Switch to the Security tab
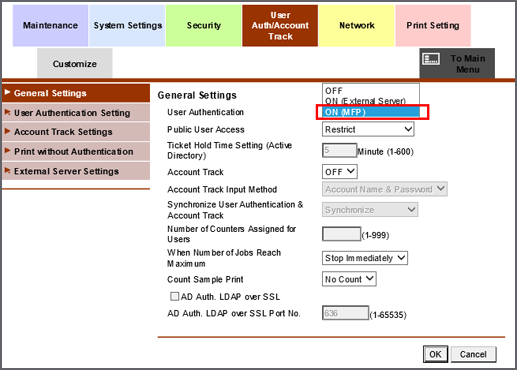Image resolution: width=517 pixels, height=370 pixels. pyautogui.click(x=204, y=26)
